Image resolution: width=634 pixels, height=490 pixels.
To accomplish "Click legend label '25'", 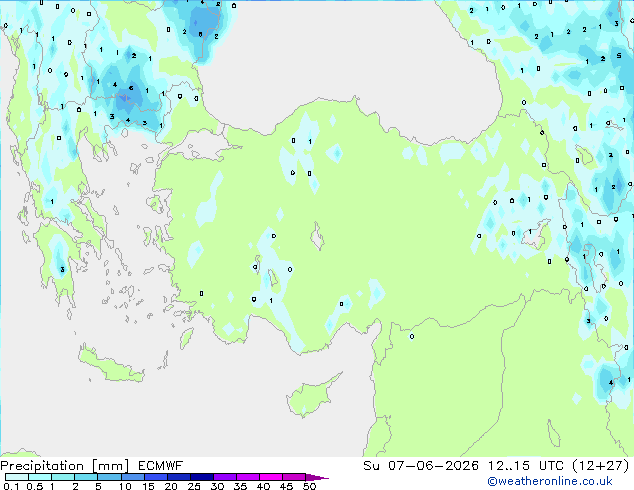I will [194, 486].
